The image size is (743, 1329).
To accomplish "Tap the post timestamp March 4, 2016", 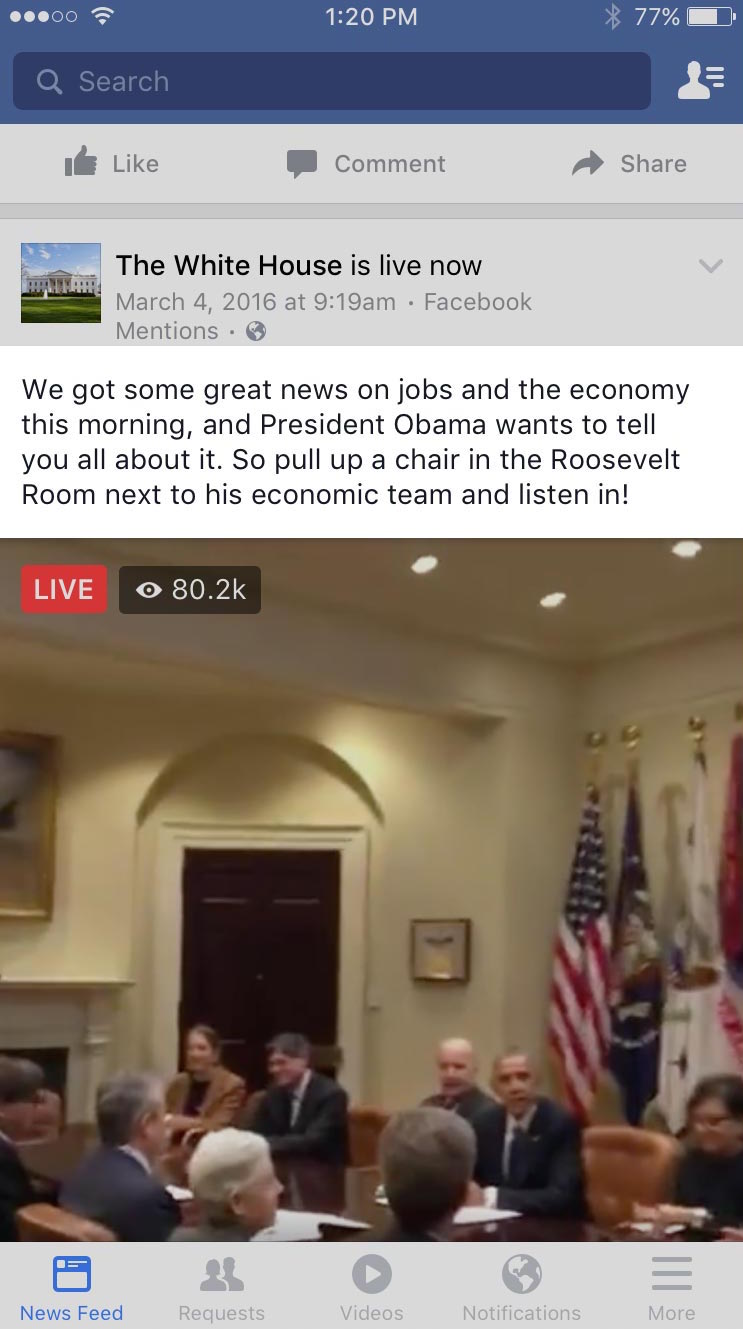I will click(x=255, y=302).
